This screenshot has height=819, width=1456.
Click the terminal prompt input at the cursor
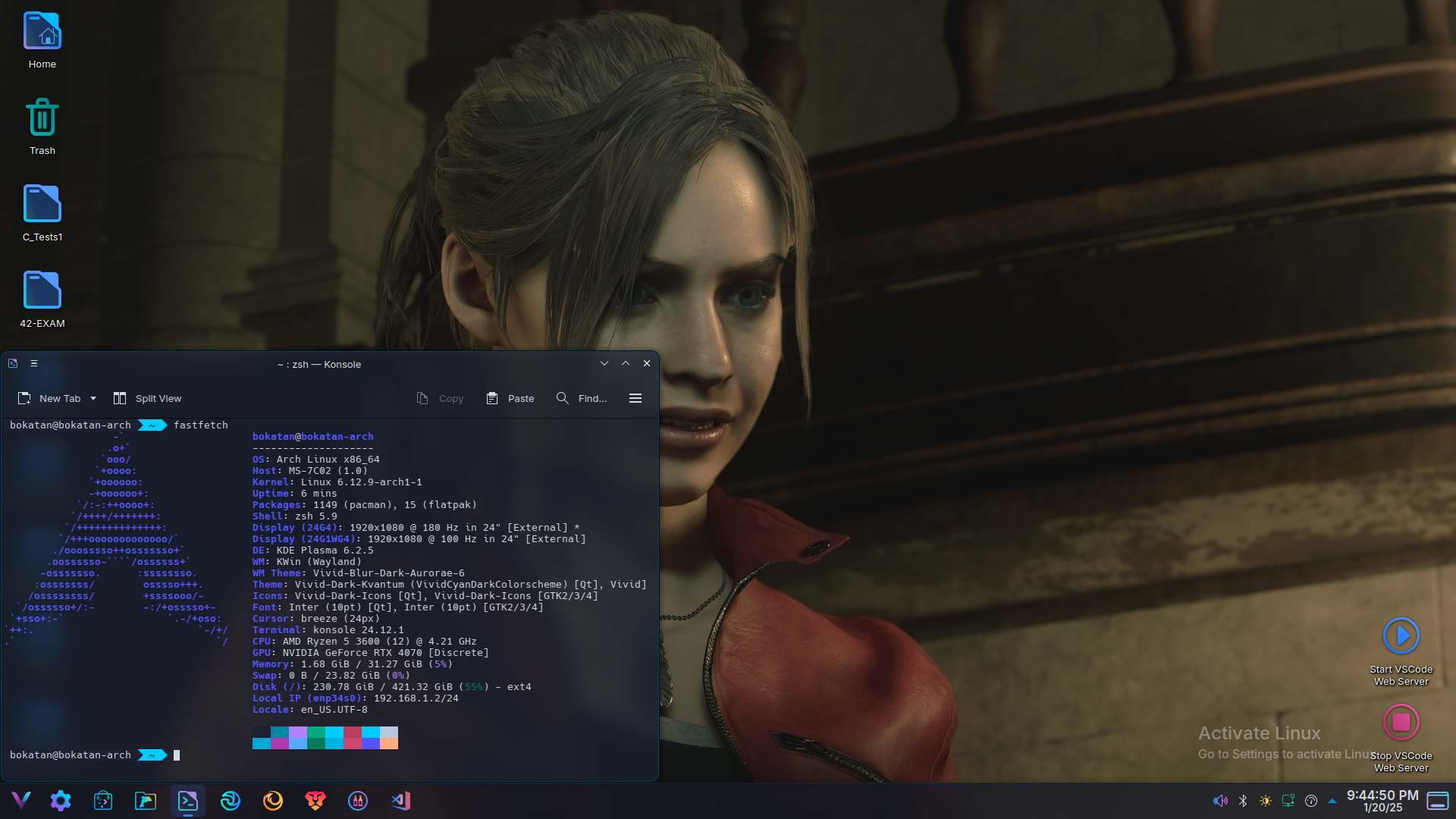(x=177, y=755)
